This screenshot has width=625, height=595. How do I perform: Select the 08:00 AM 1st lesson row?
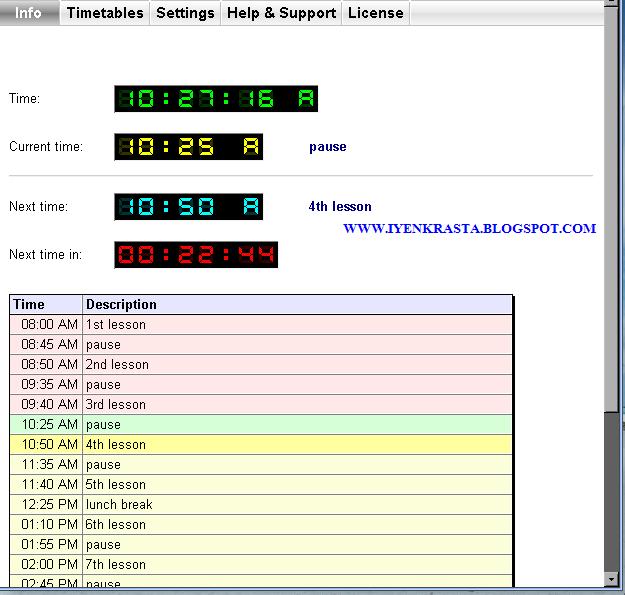click(261, 324)
